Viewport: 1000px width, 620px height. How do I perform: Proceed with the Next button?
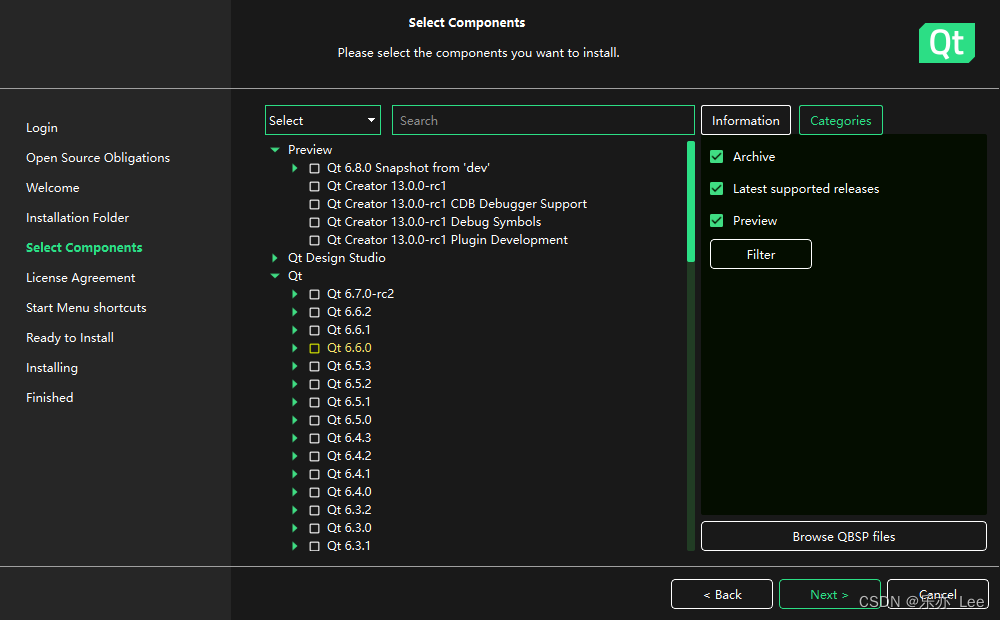(830, 594)
